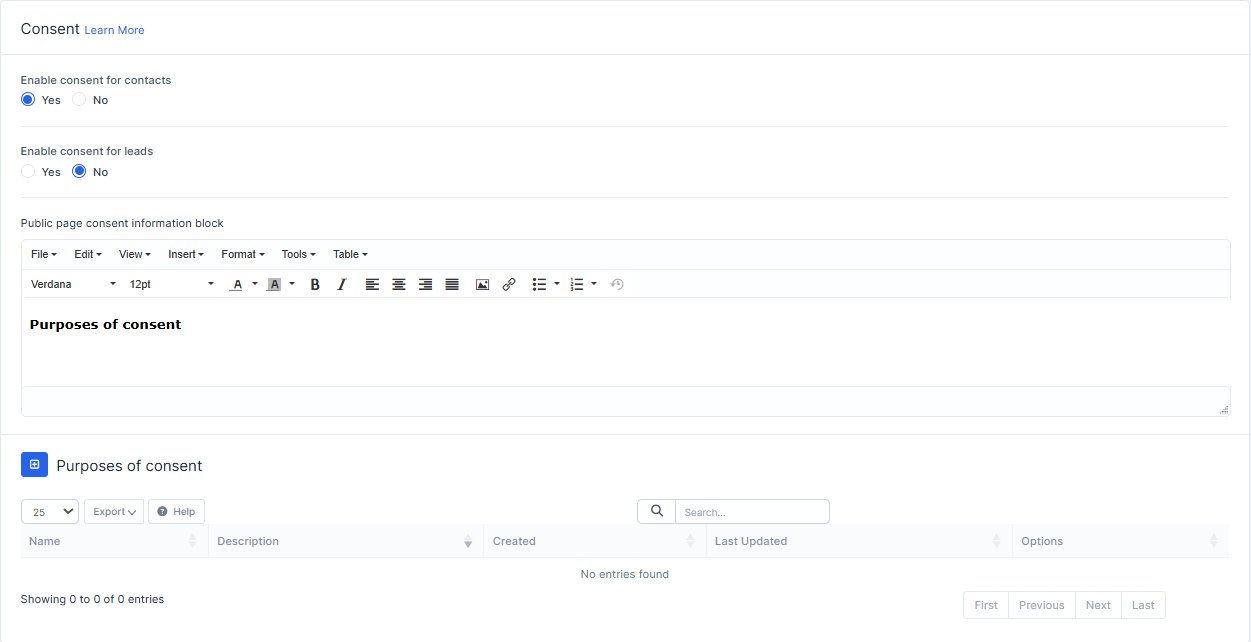1251x642 pixels.
Task: Justify text in the editor toolbar
Action: point(452,285)
